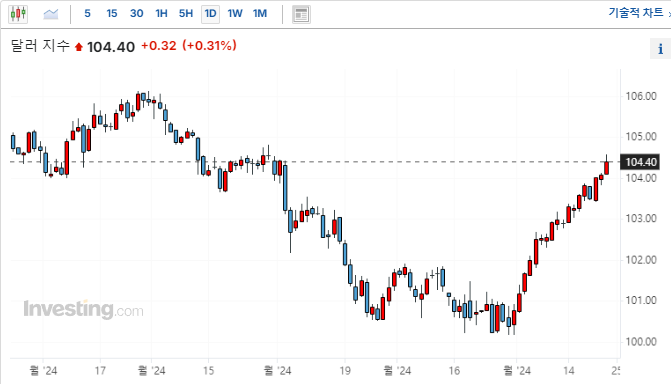Screen dimensions: 671x384
Task: Click the 105.00 price axis label
Action: [641, 137]
